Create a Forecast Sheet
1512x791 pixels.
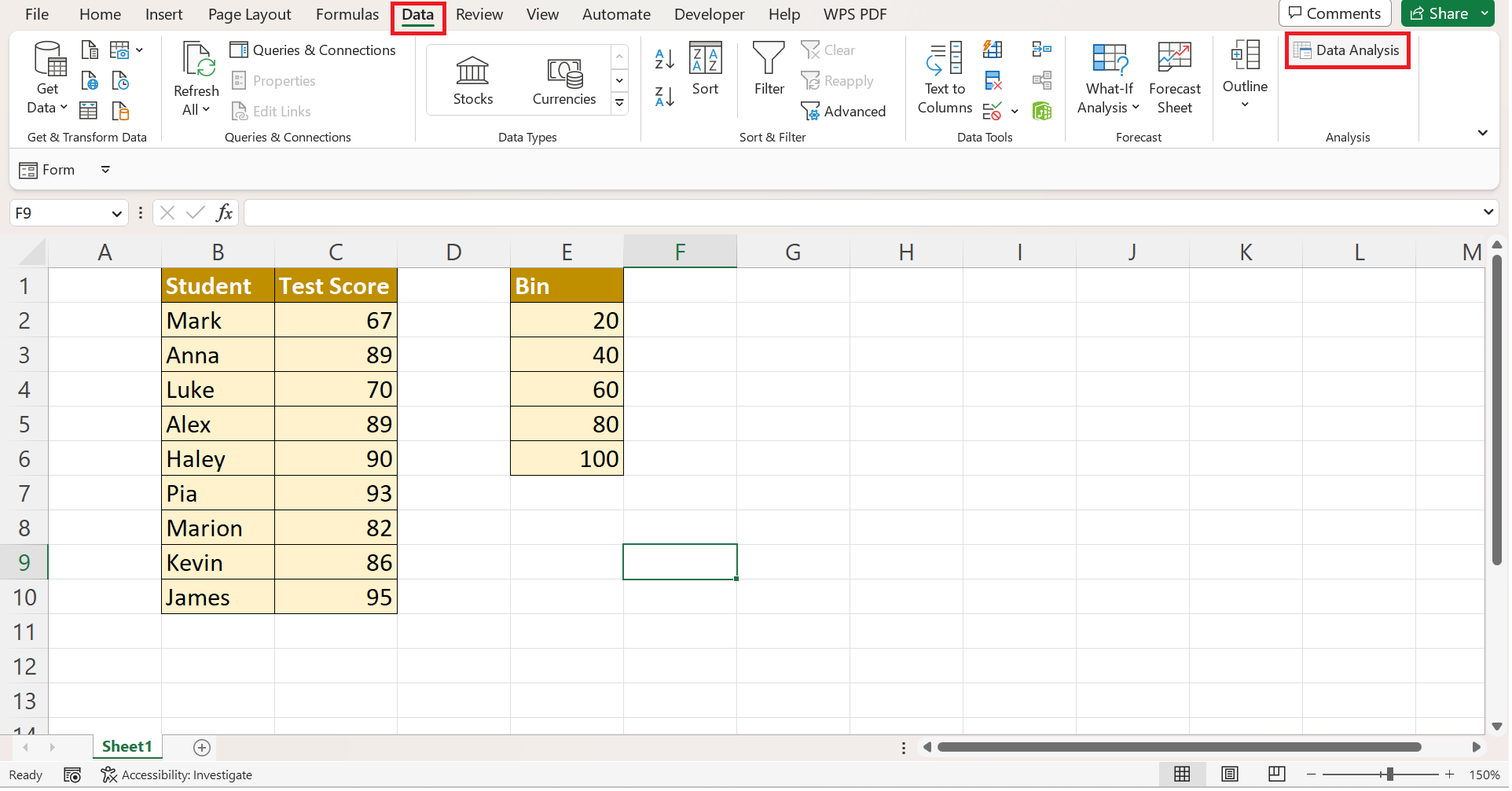pyautogui.click(x=1174, y=79)
